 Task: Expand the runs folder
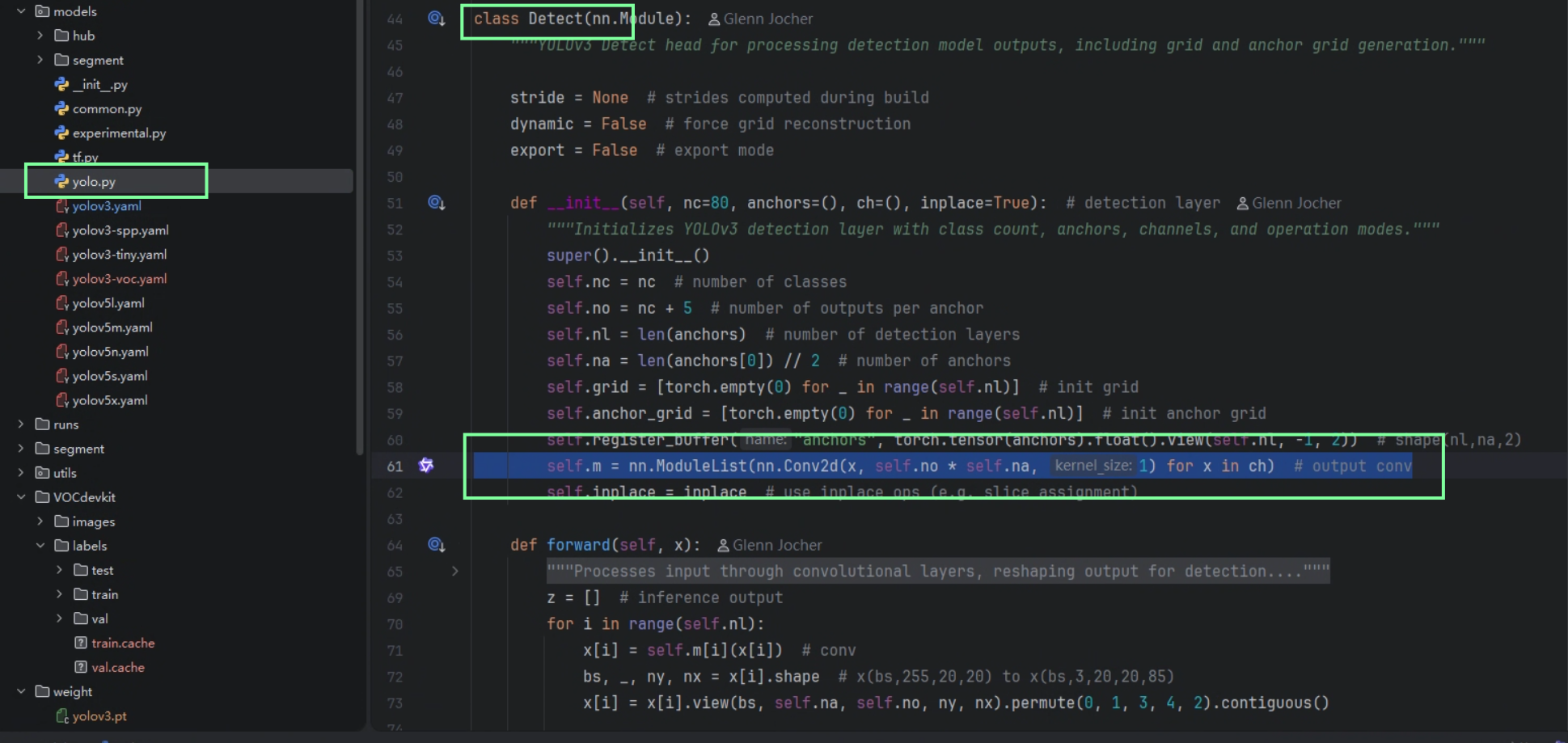pos(21,424)
